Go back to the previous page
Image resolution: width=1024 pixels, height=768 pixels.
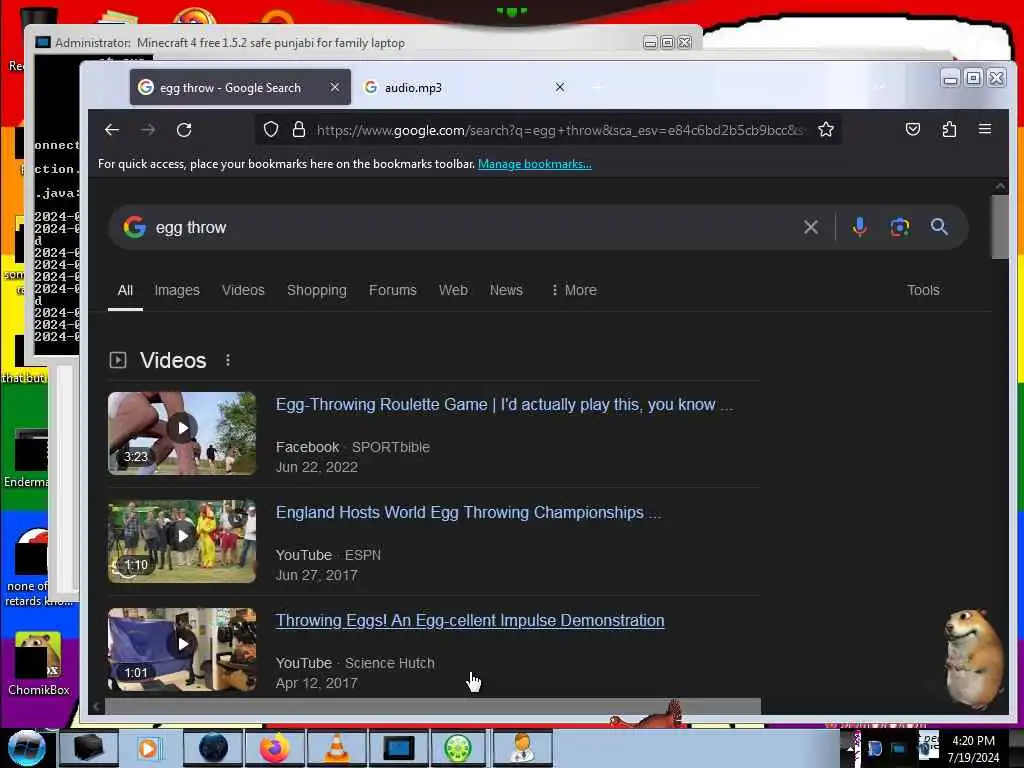coord(112,129)
